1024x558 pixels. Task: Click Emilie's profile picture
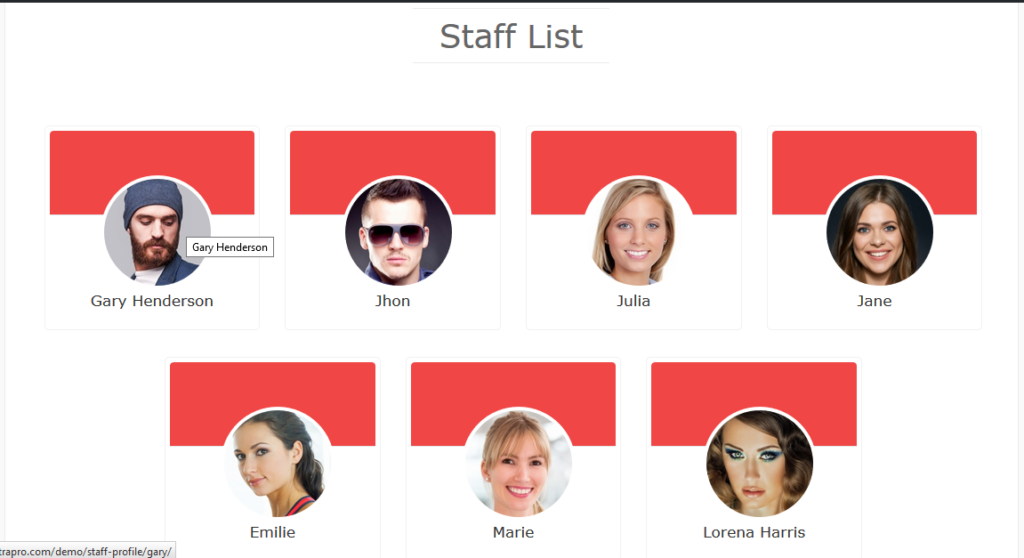[278, 463]
